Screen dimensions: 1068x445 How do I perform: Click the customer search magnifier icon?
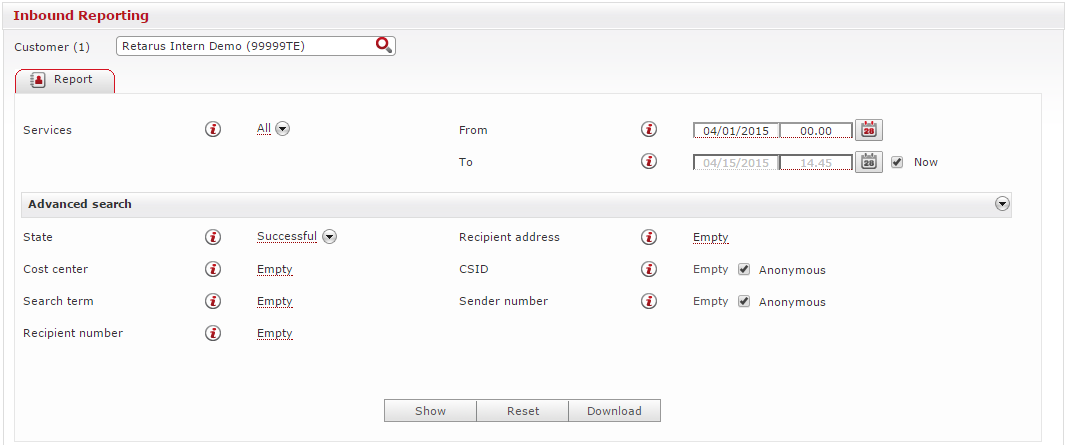pos(383,45)
